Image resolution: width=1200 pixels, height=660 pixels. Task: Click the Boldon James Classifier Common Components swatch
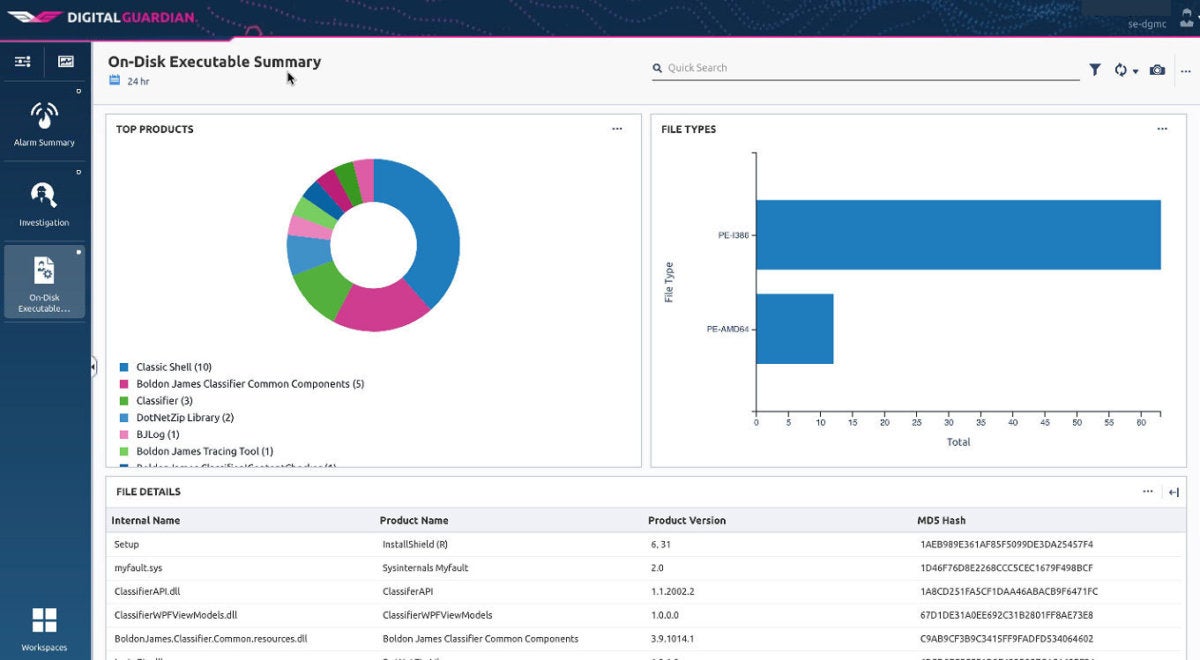click(124, 384)
